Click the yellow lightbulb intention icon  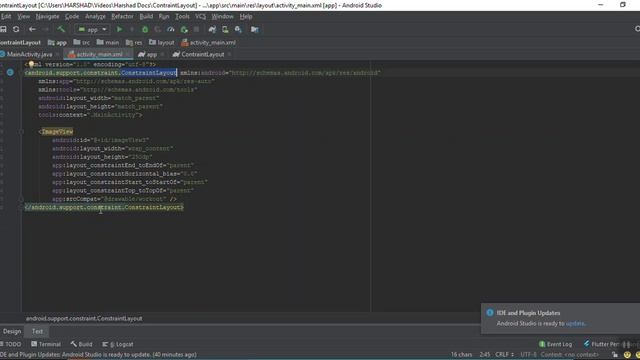31,64
